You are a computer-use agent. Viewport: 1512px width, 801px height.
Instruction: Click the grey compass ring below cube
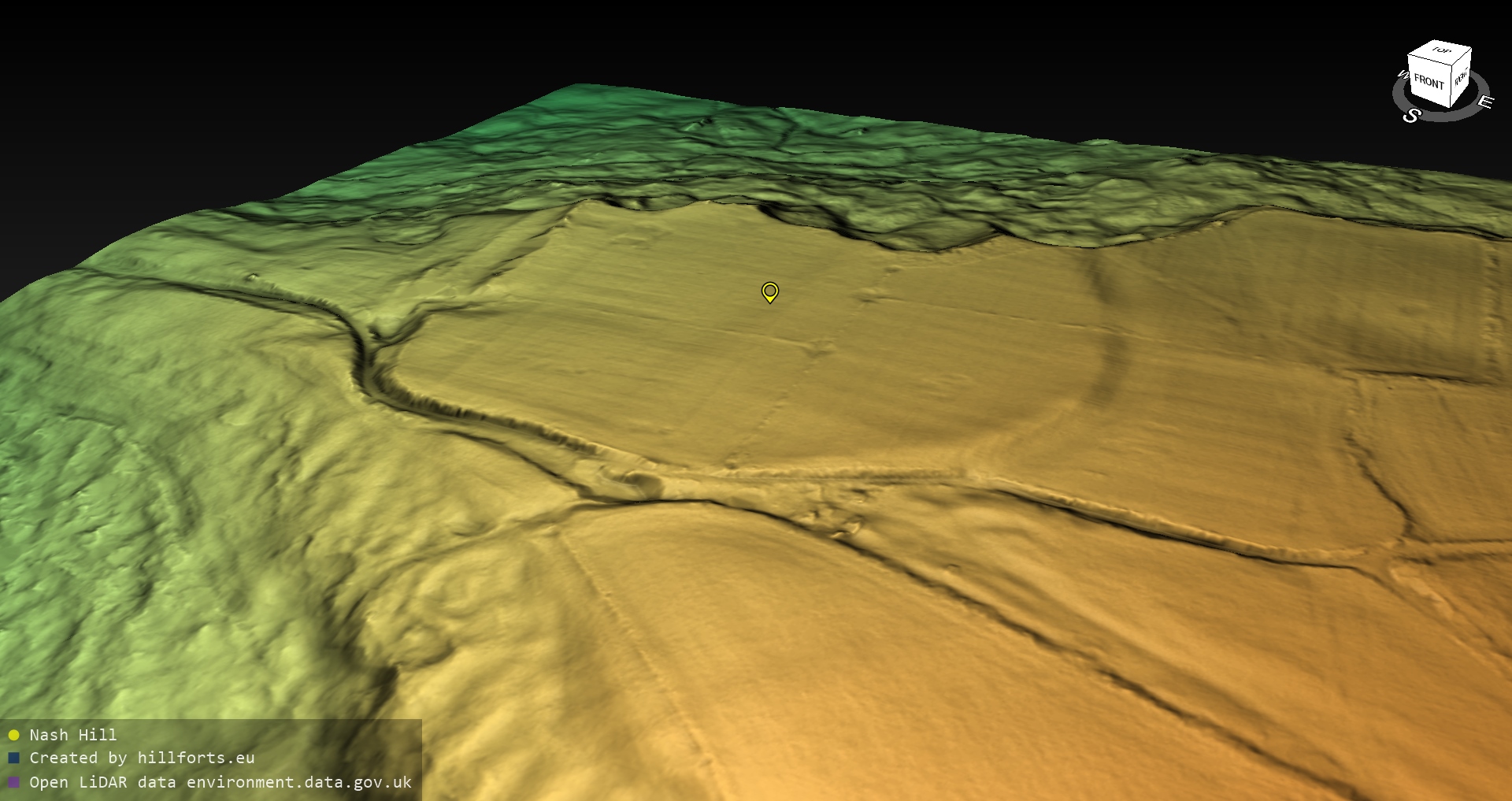1441,115
